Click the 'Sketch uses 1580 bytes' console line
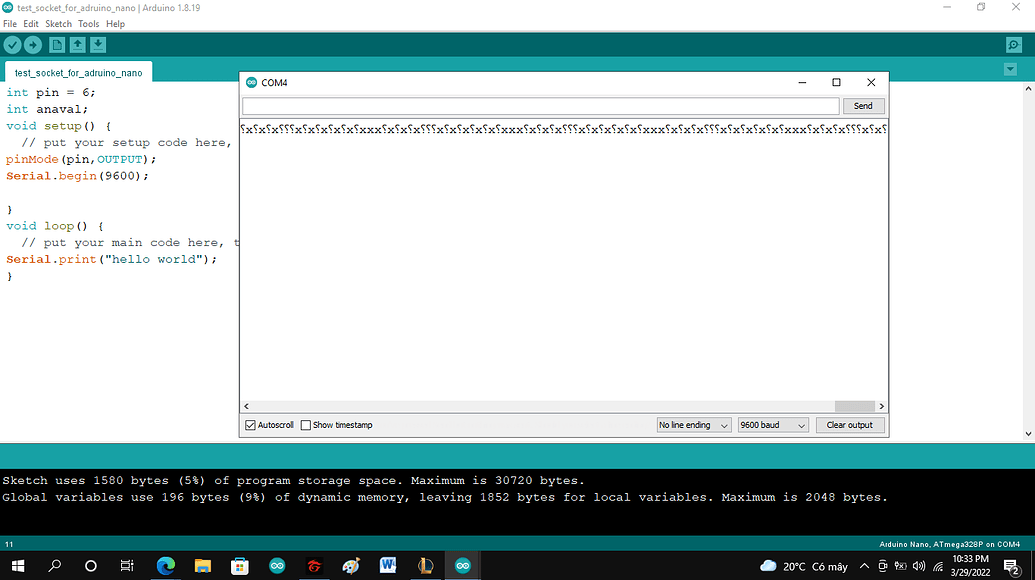1035x580 pixels. [x=293, y=480]
